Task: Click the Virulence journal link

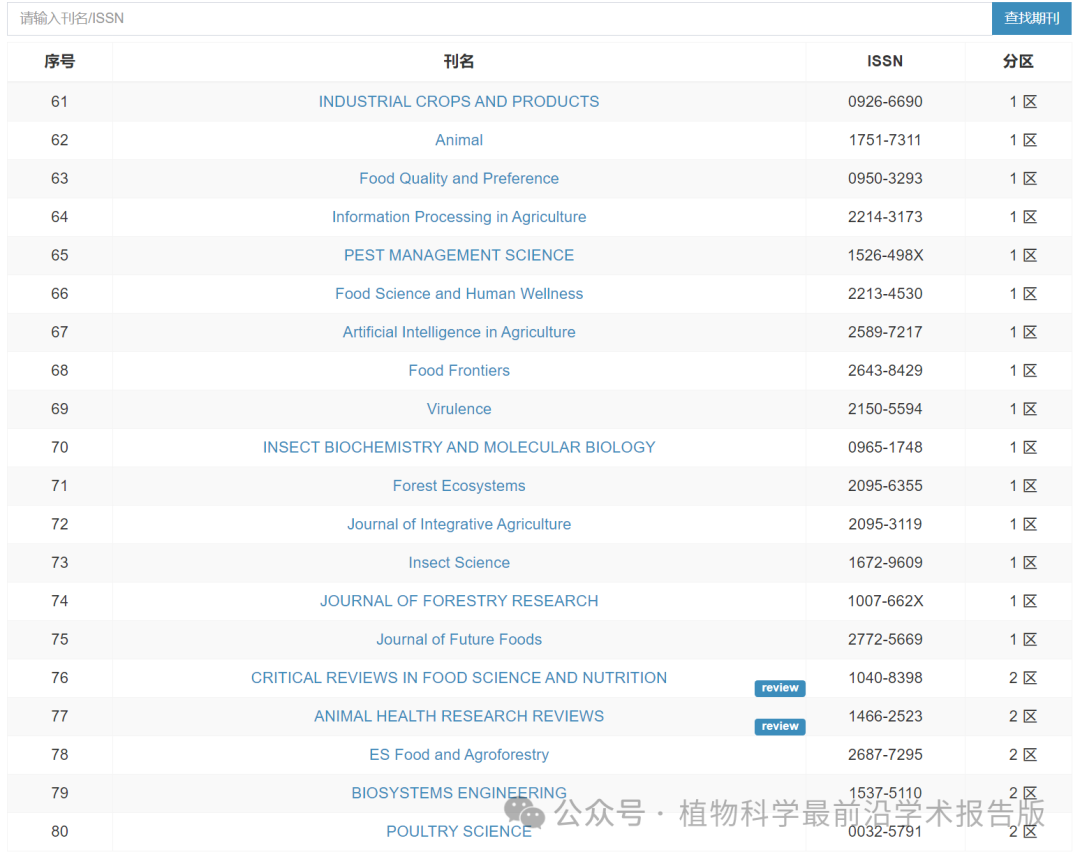Action: (459, 409)
